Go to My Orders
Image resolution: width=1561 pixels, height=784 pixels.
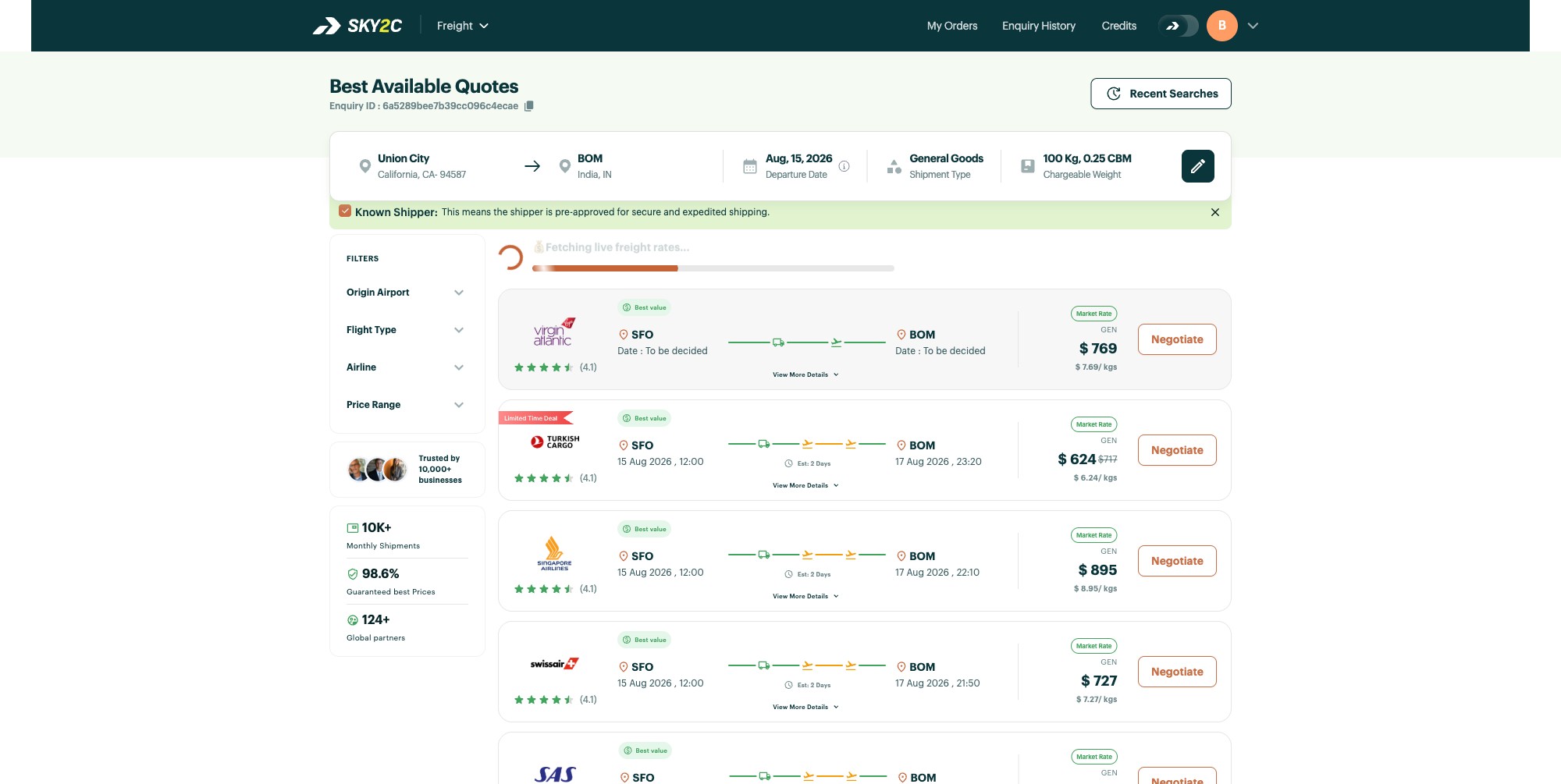pos(952,26)
